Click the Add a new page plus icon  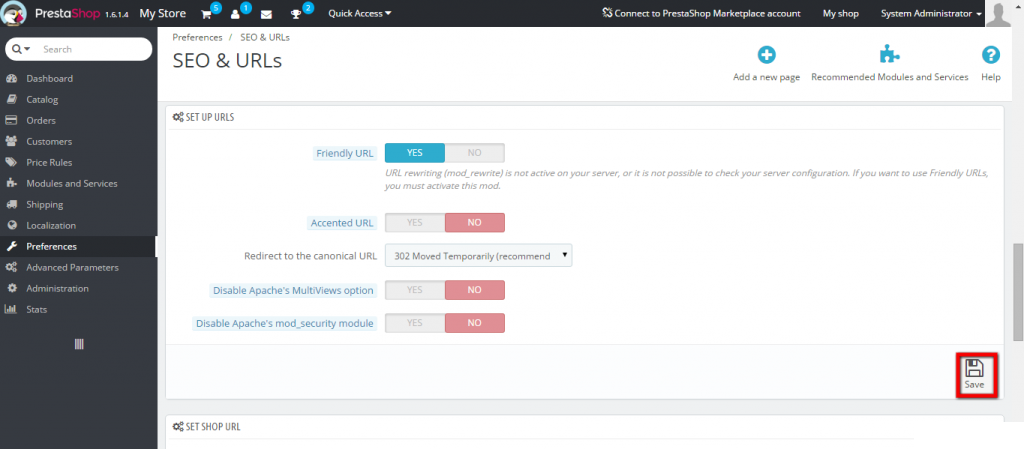766,55
